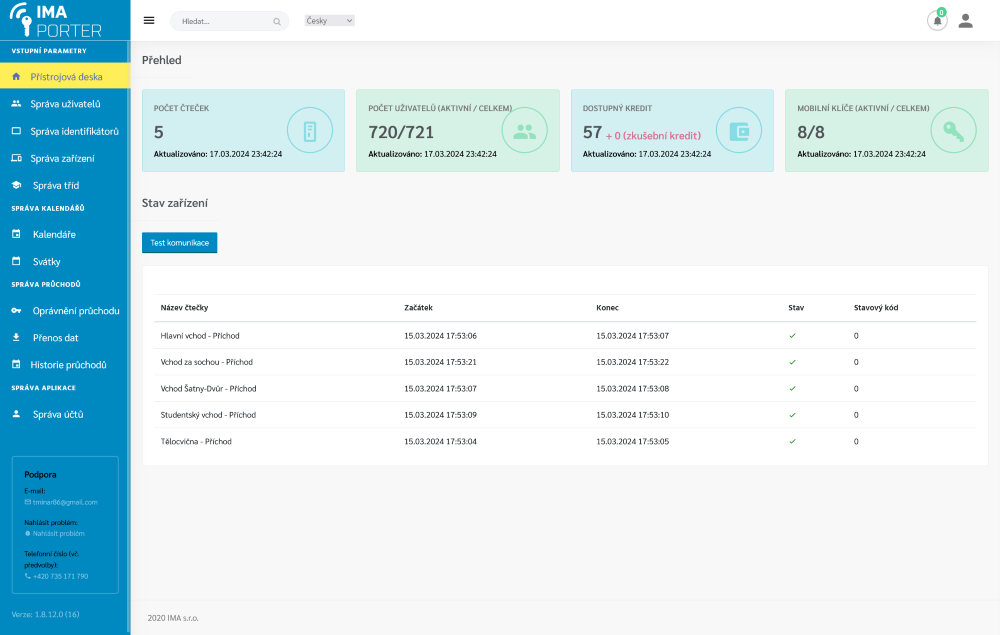Click the IMA Porter logo
The width and height of the screenshot is (1000, 635).
[56, 20]
